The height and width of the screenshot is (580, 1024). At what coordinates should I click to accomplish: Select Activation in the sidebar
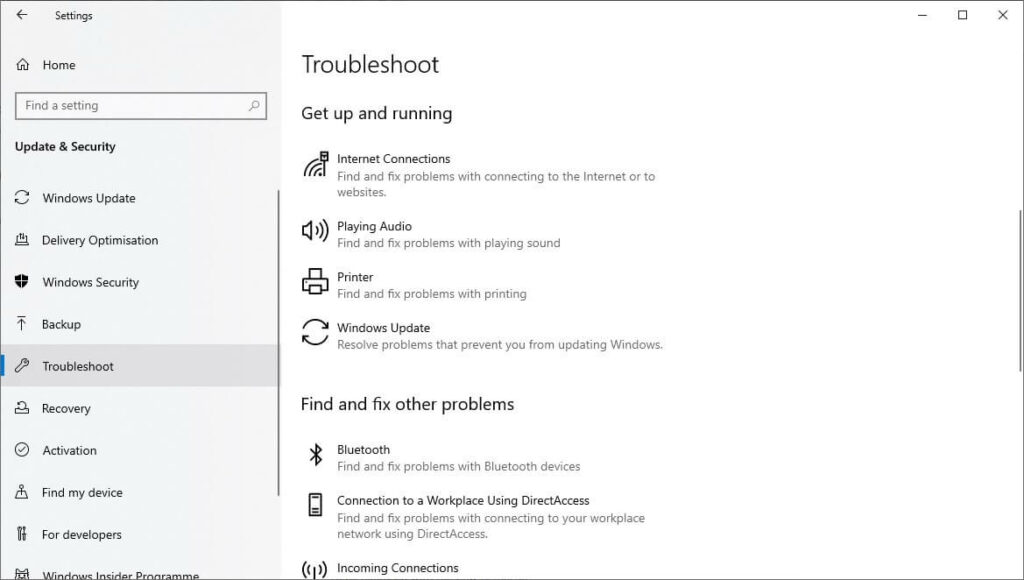point(69,450)
